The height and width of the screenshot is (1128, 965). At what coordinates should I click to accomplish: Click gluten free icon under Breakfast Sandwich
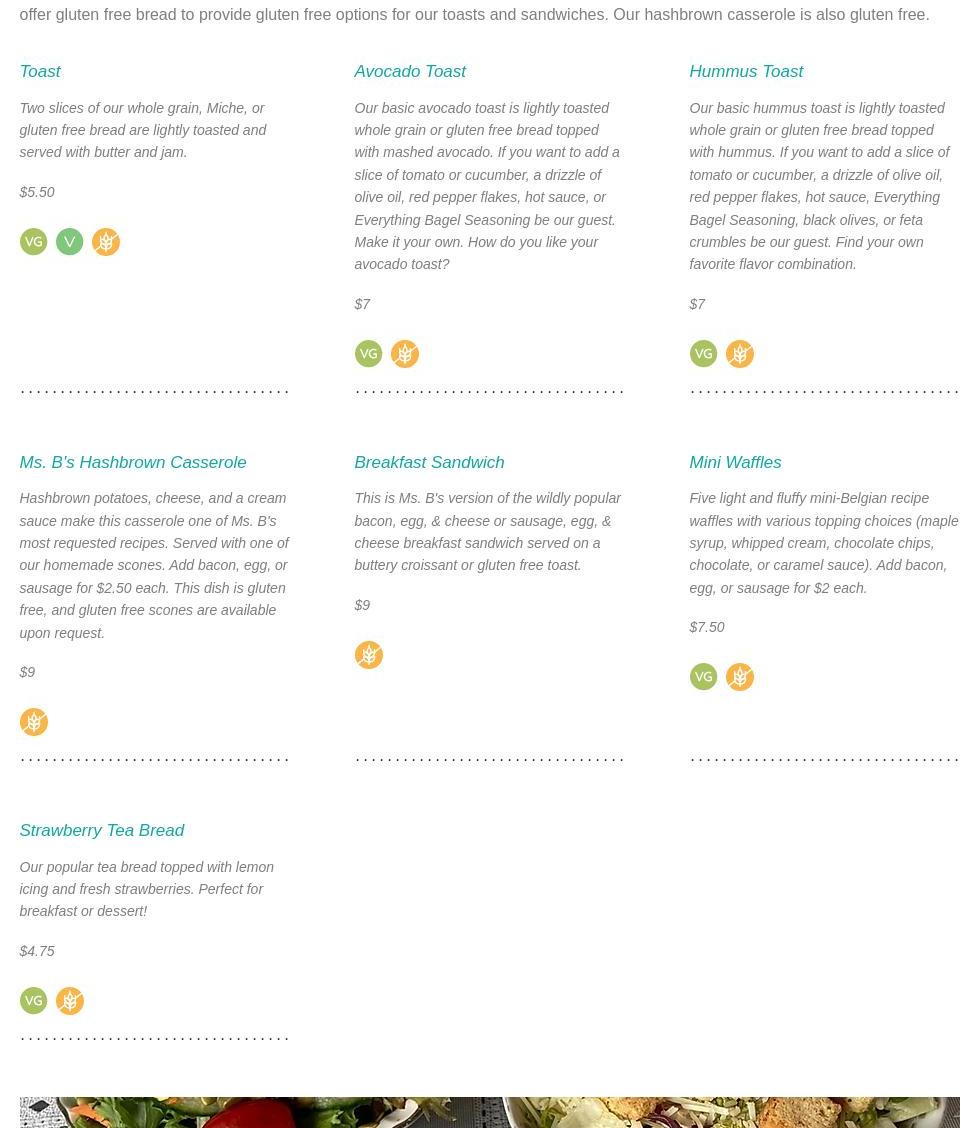point(368,655)
